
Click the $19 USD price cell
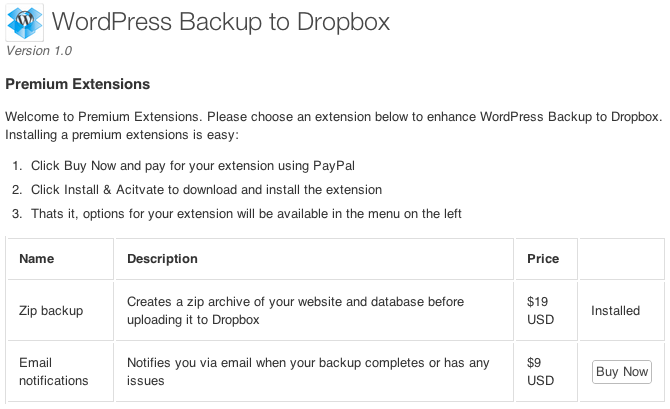[x=541, y=311]
